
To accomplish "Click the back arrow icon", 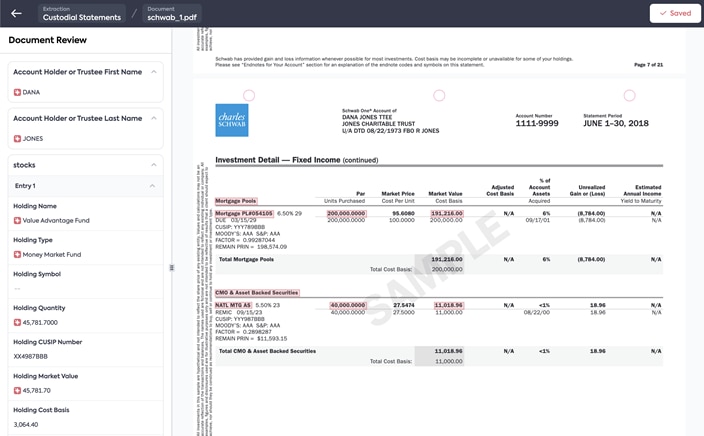I will (x=16, y=13).
